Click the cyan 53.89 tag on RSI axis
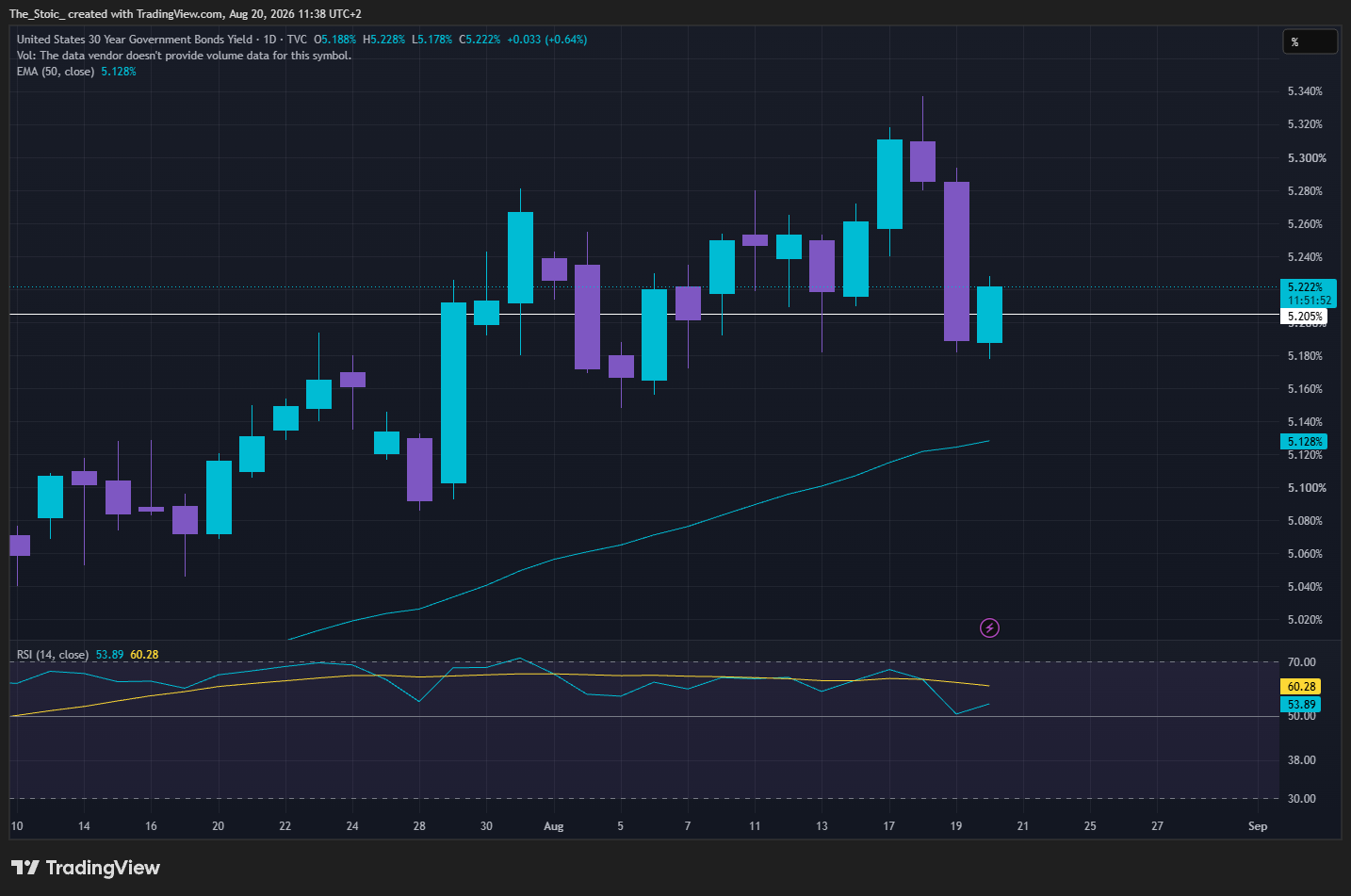 click(1302, 704)
